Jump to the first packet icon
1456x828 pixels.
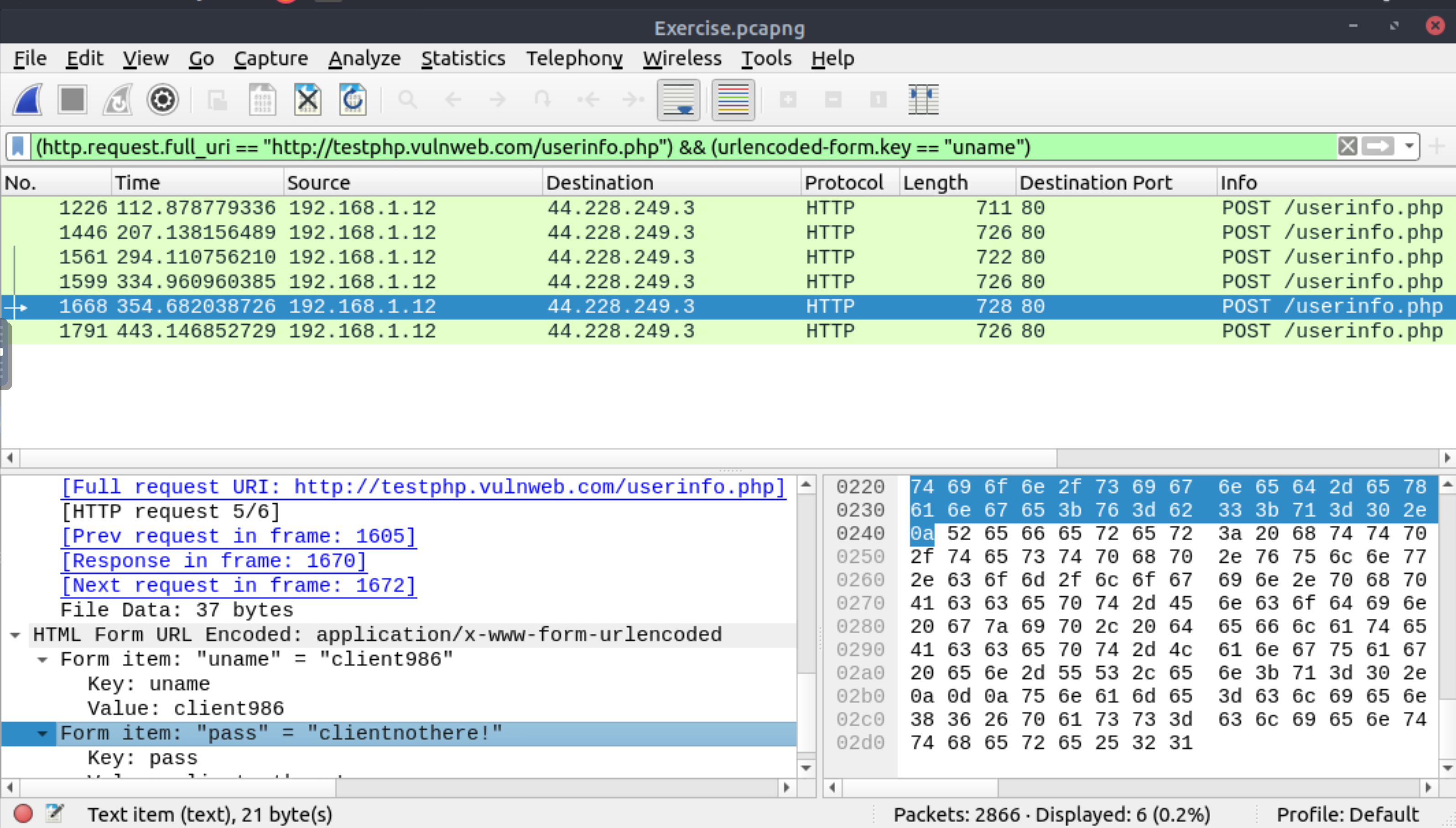click(588, 100)
